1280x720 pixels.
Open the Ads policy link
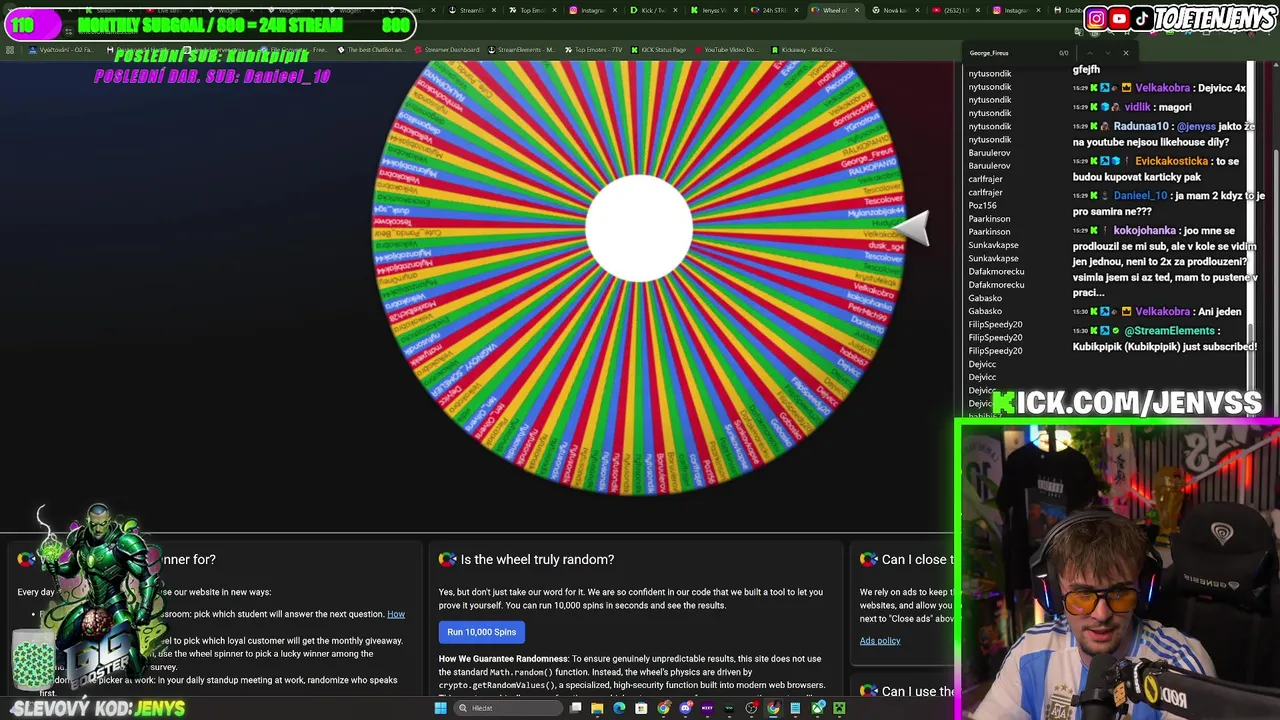coord(880,641)
